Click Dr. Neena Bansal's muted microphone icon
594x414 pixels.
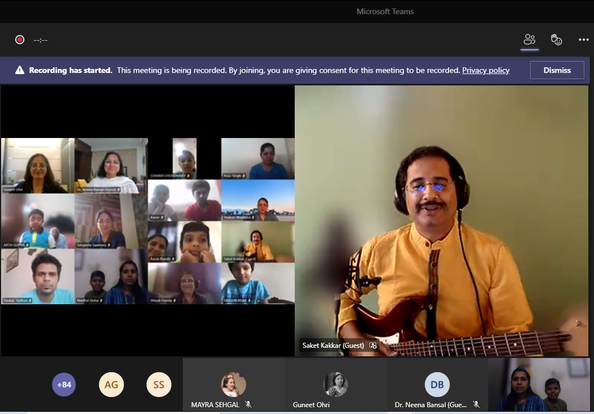pyautogui.click(x=476, y=405)
